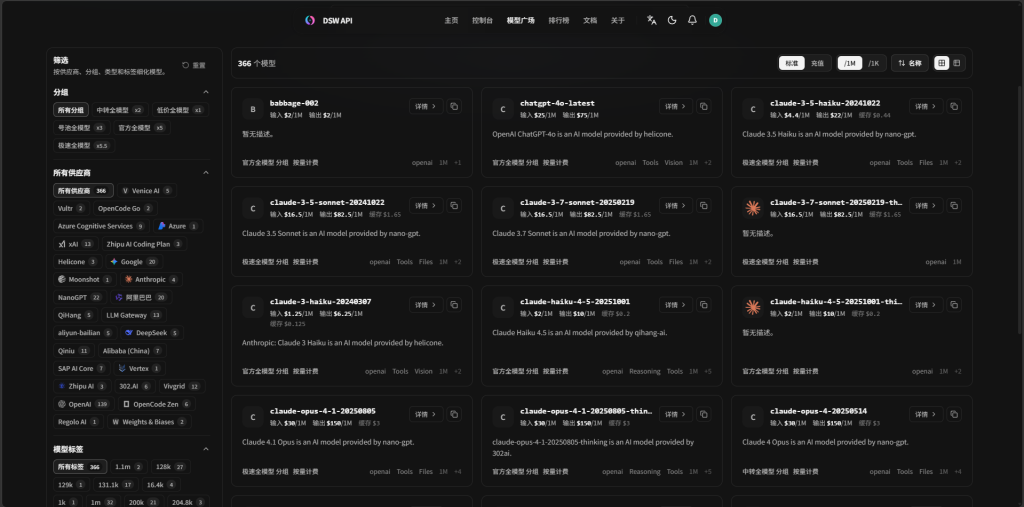The width and height of the screenshot is (1024, 507).
Task: Open 详情 for chatgpt-4o-latest
Action: point(676,106)
